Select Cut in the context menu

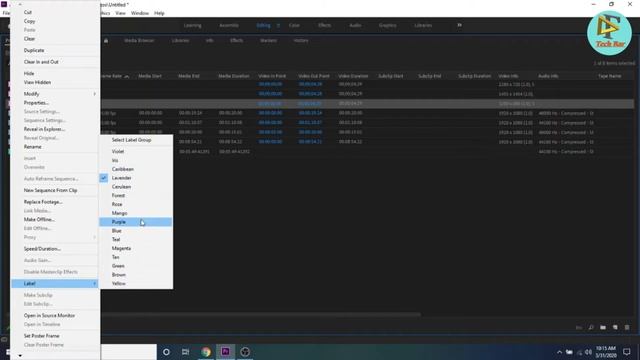coord(28,12)
